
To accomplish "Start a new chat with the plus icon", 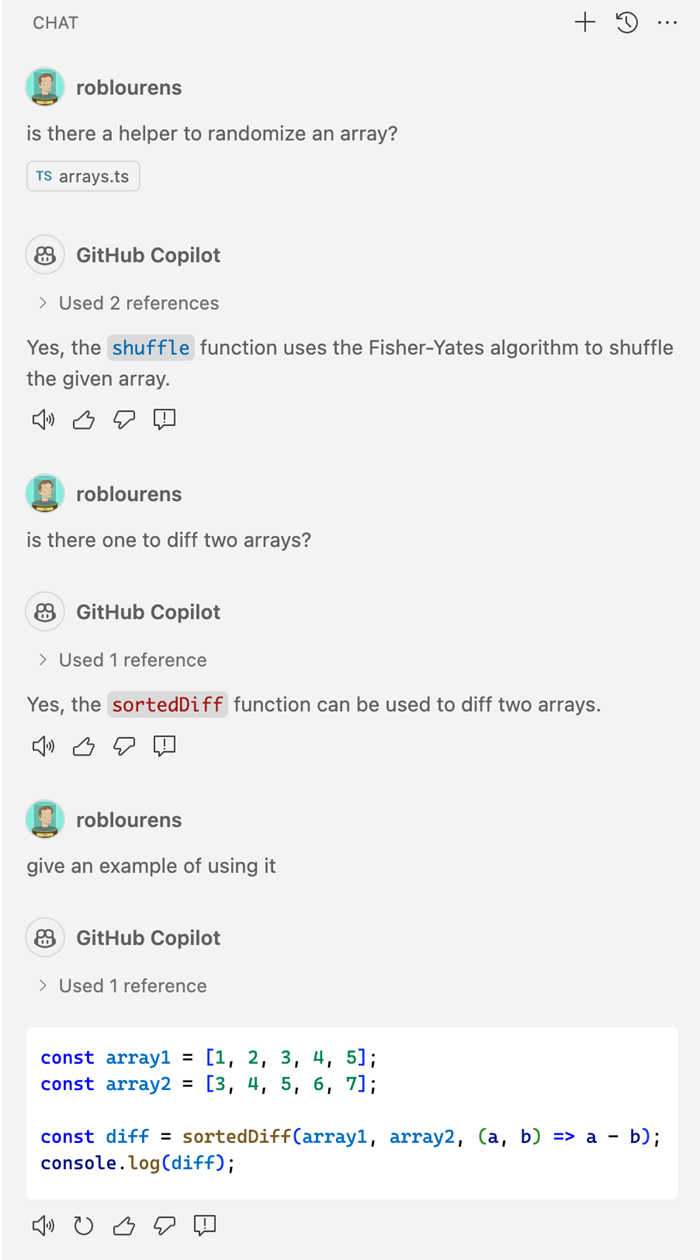I will (584, 22).
